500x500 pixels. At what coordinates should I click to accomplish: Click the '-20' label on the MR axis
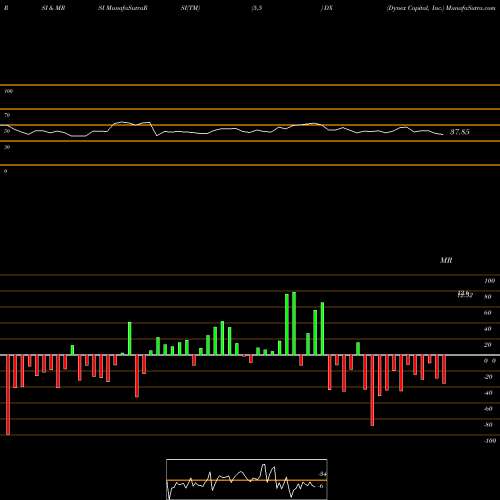coord(488,377)
